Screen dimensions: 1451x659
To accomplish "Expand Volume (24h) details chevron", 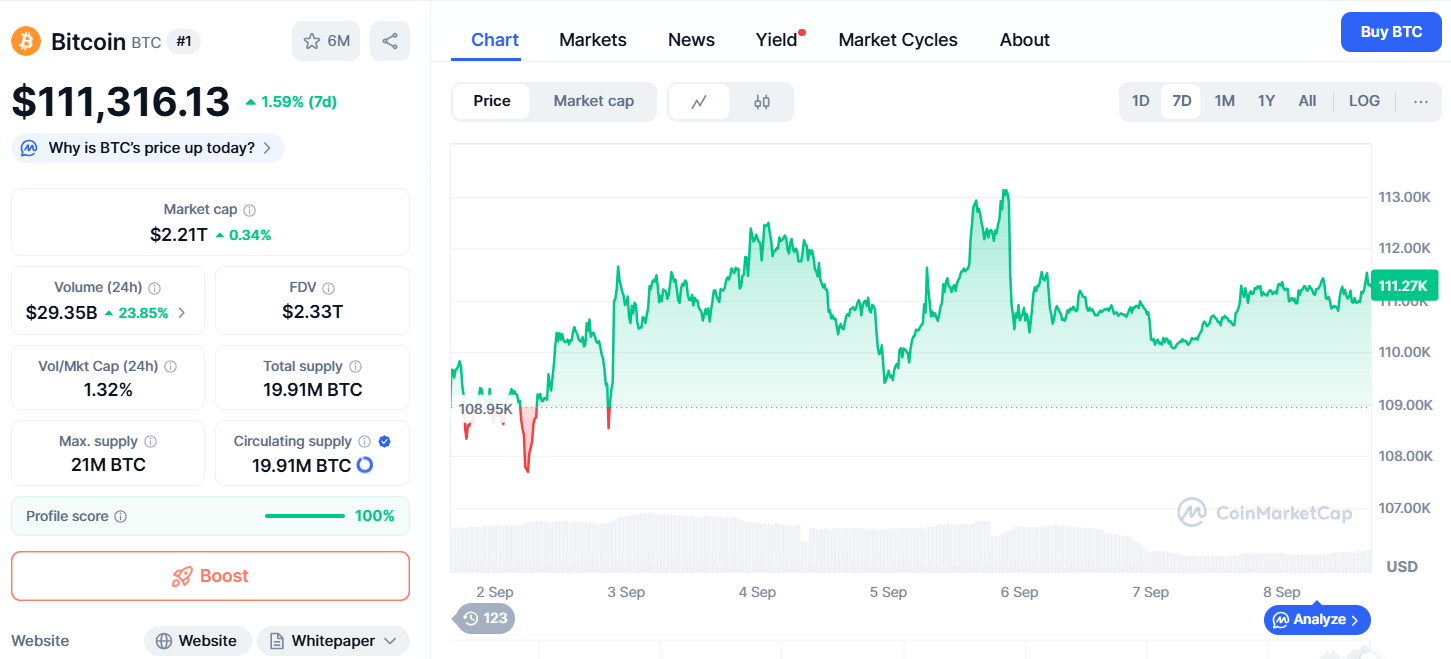I will point(181,312).
